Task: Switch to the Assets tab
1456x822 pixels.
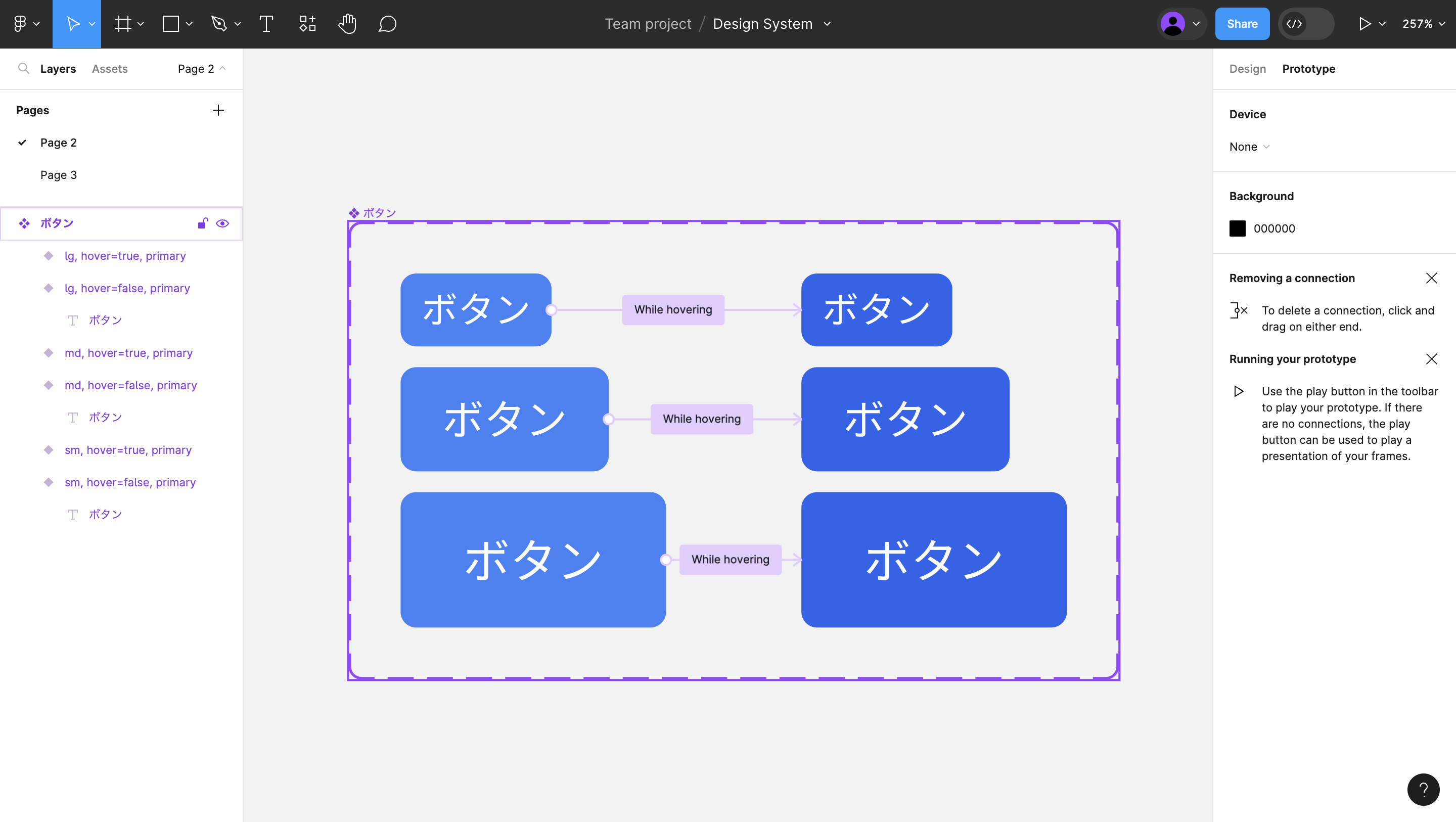Action: (110, 68)
